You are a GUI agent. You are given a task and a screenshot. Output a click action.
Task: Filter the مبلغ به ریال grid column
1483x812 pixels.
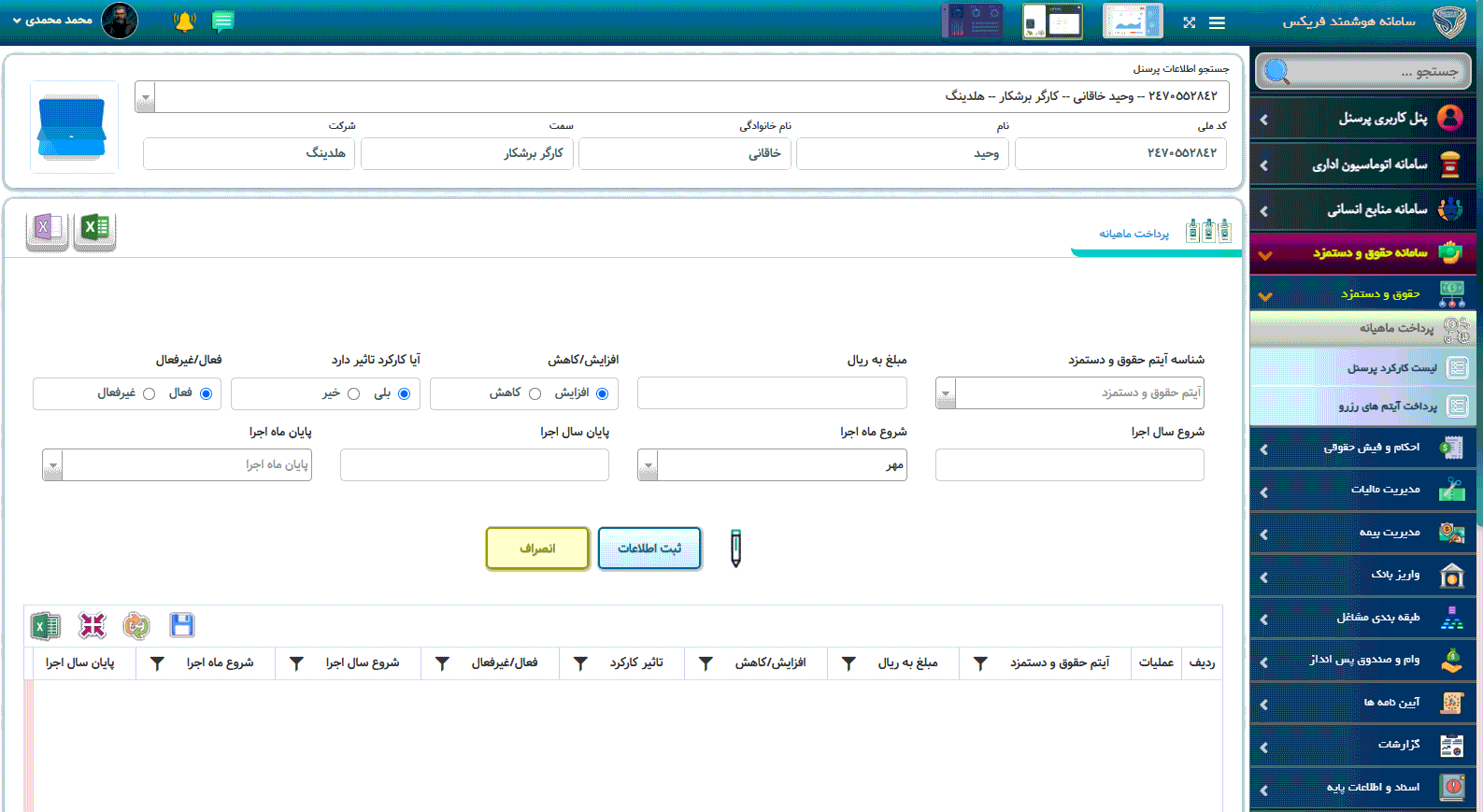pyautogui.click(x=848, y=663)
